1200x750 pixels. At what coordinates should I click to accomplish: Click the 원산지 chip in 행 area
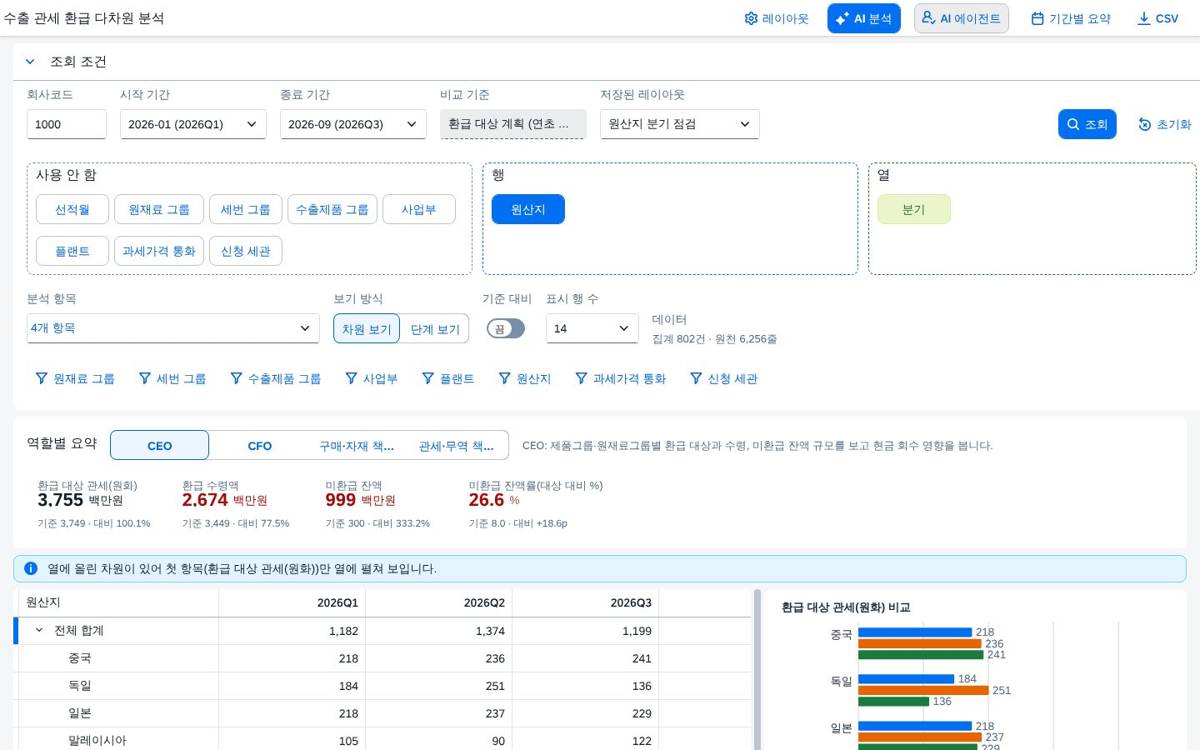[528, 209]
